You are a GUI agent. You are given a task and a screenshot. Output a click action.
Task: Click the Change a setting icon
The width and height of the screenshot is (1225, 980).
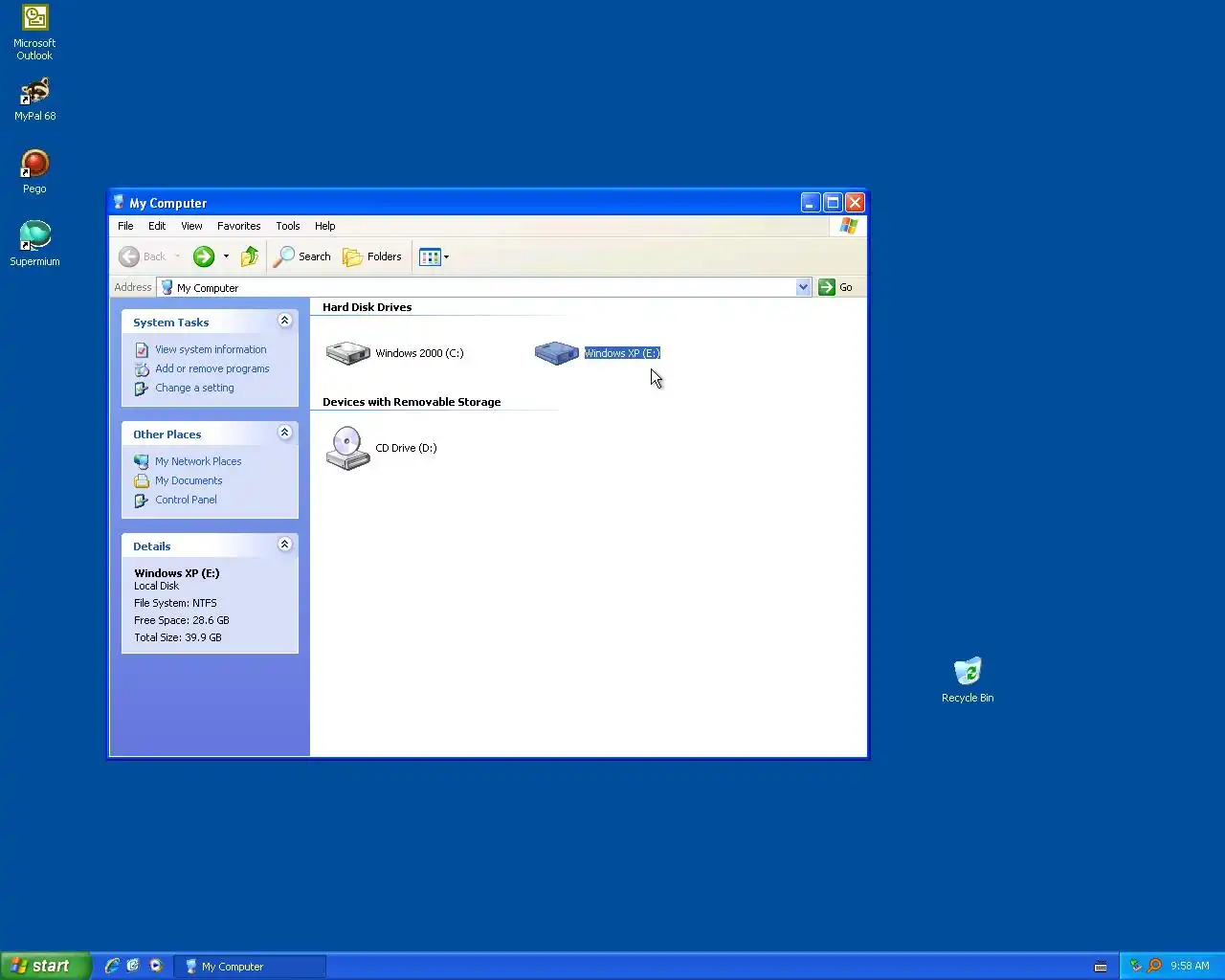tap(142, 389)
